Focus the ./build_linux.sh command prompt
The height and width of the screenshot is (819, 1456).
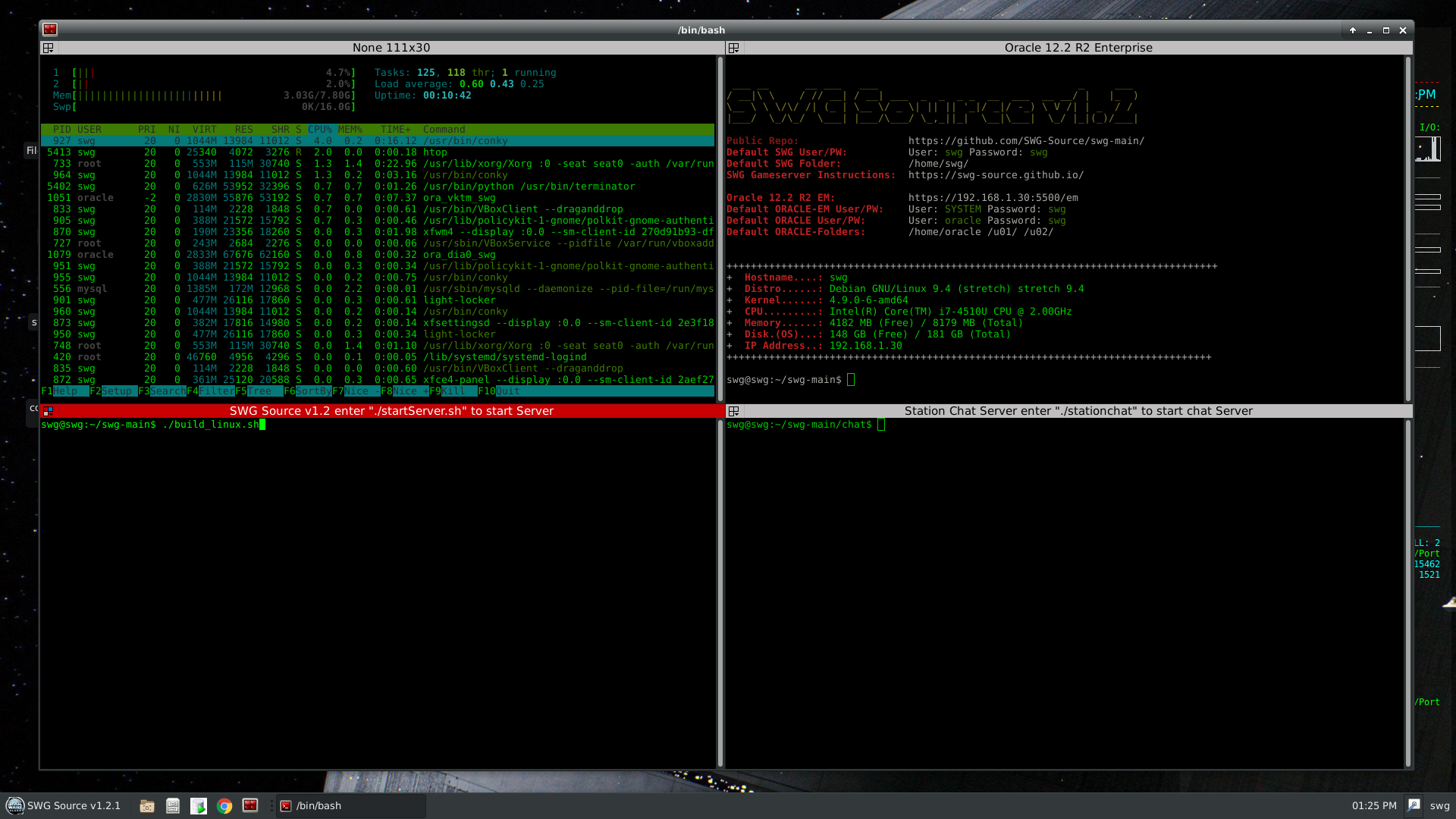click(x=153, y=425)
